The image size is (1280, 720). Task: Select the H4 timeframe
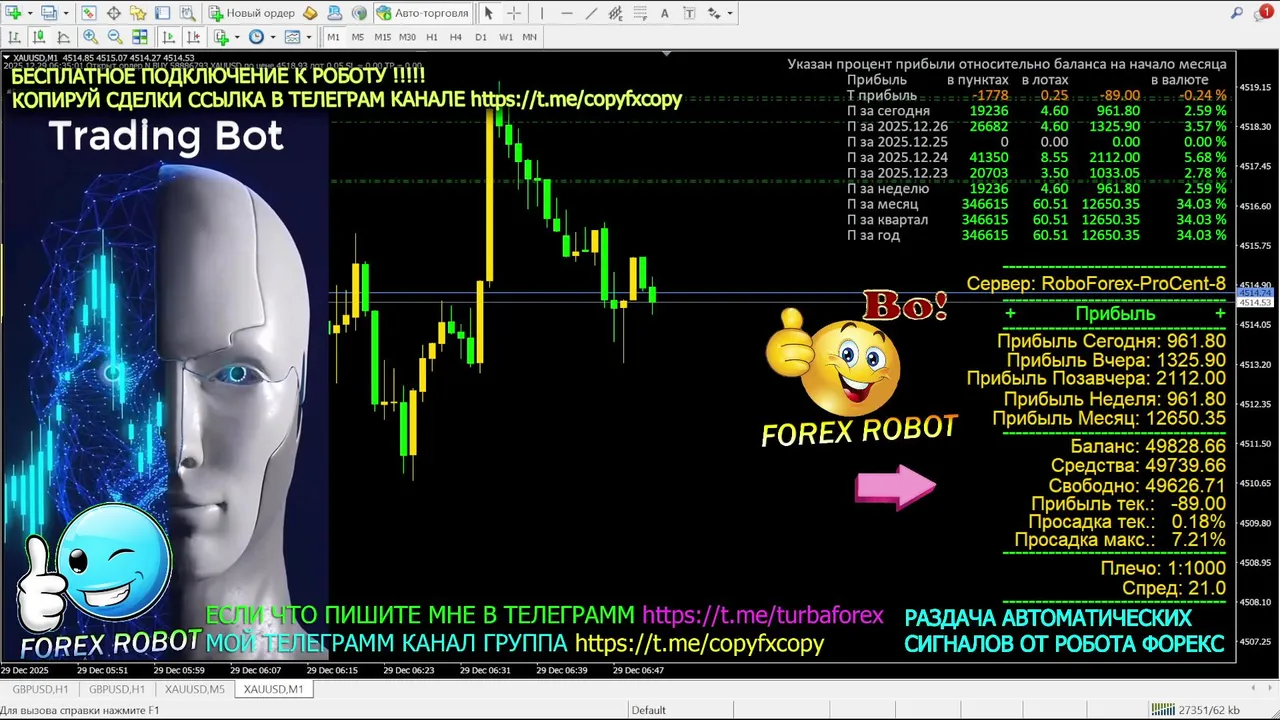coord(456,37)
